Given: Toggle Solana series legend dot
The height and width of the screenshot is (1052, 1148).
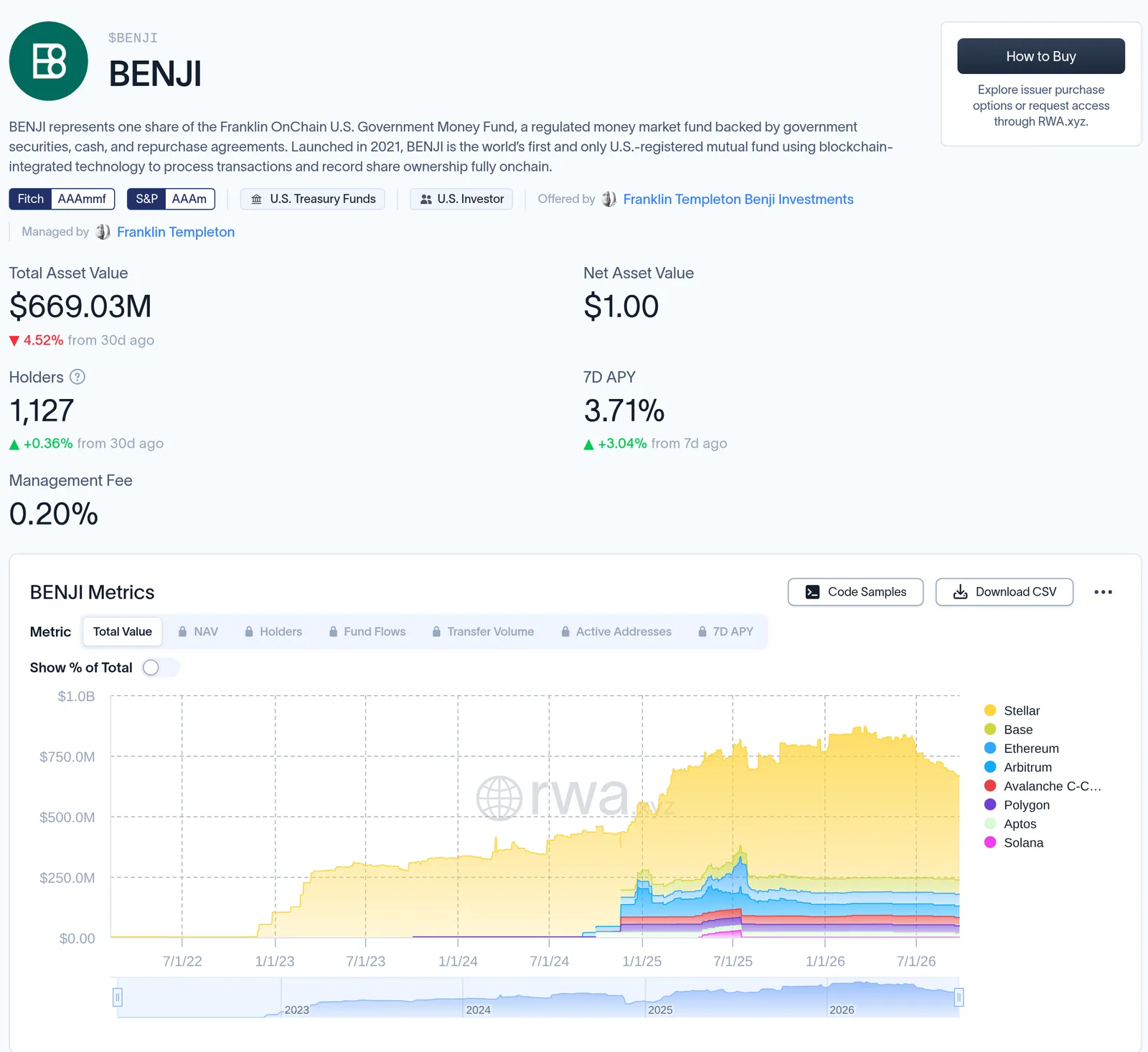Looking at the screenshot, I should coord(990,842).
